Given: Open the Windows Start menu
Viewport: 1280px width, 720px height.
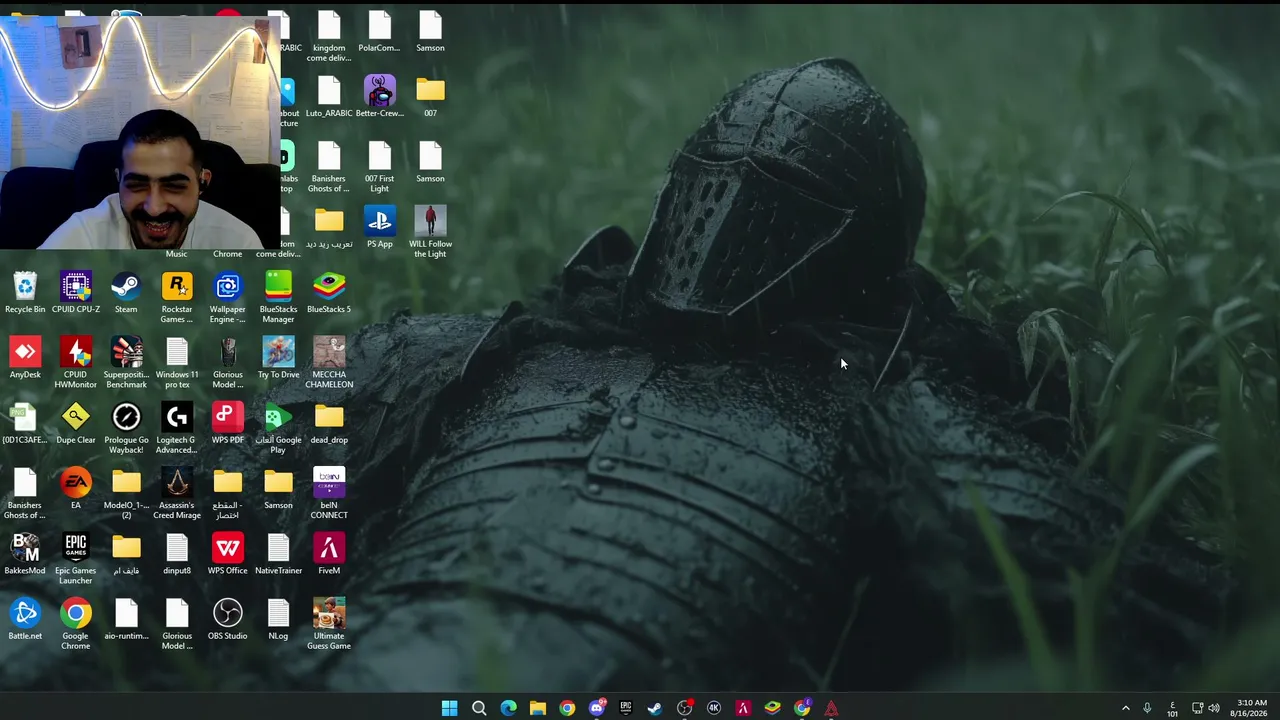Looking at the screenshot, I should pos(449,708).
